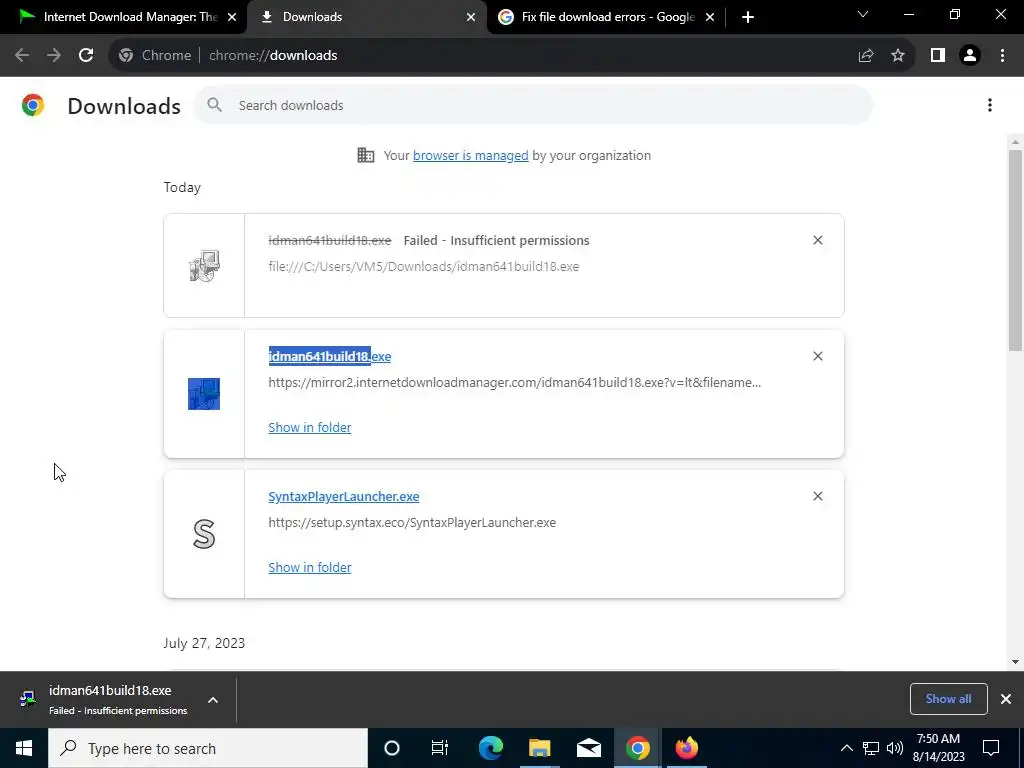Show hidden system tray icons
Image resolution: width=1024 pixels, height=768 pixels.
[846, 748]
